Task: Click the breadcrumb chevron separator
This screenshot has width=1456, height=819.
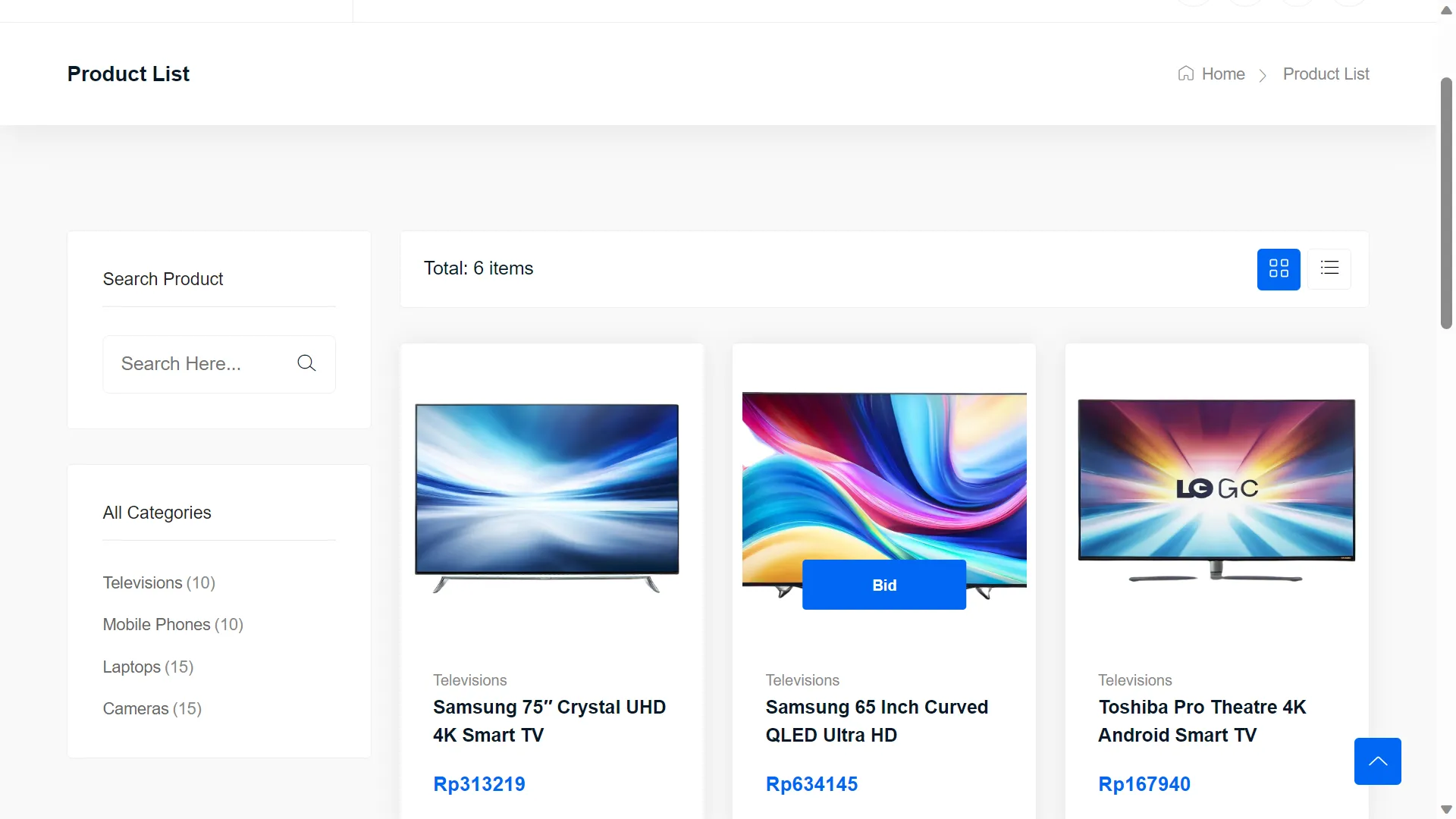Action: tap(1263, 75)
